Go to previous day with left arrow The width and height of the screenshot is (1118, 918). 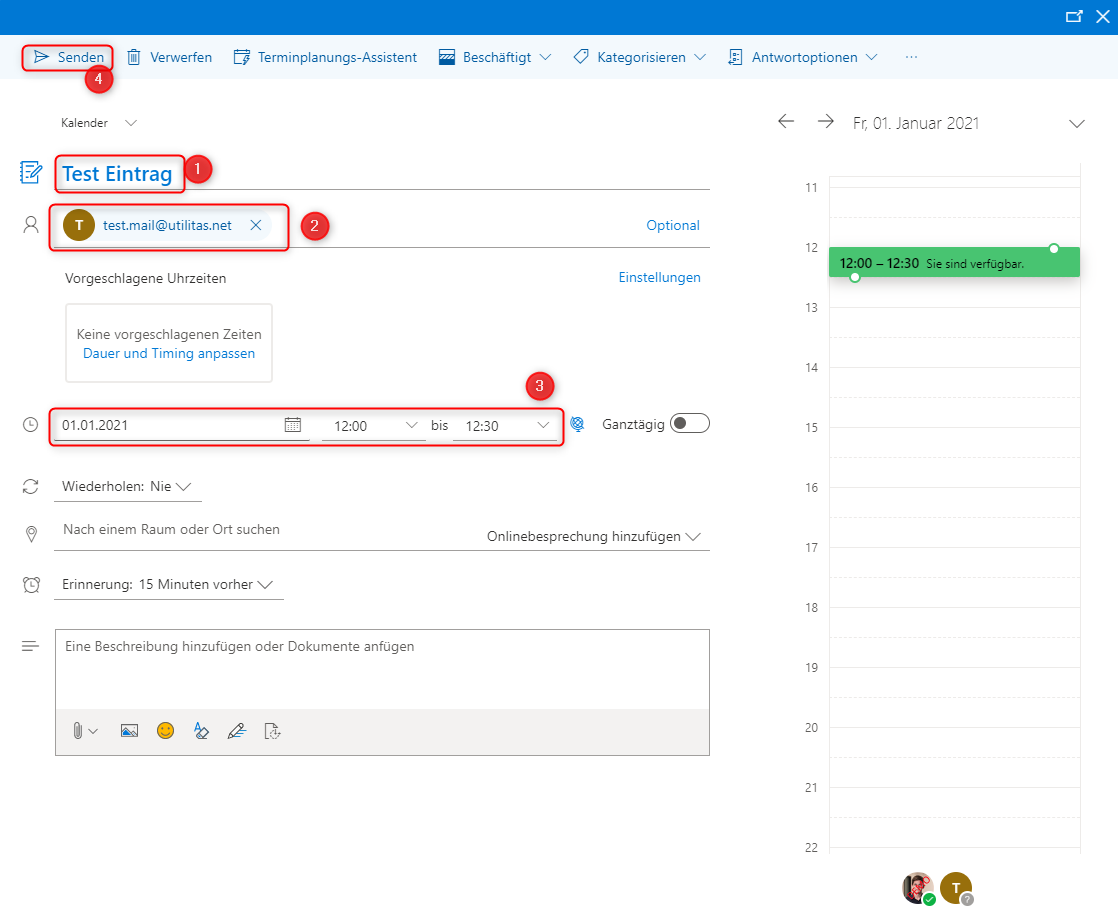[786, 121]
